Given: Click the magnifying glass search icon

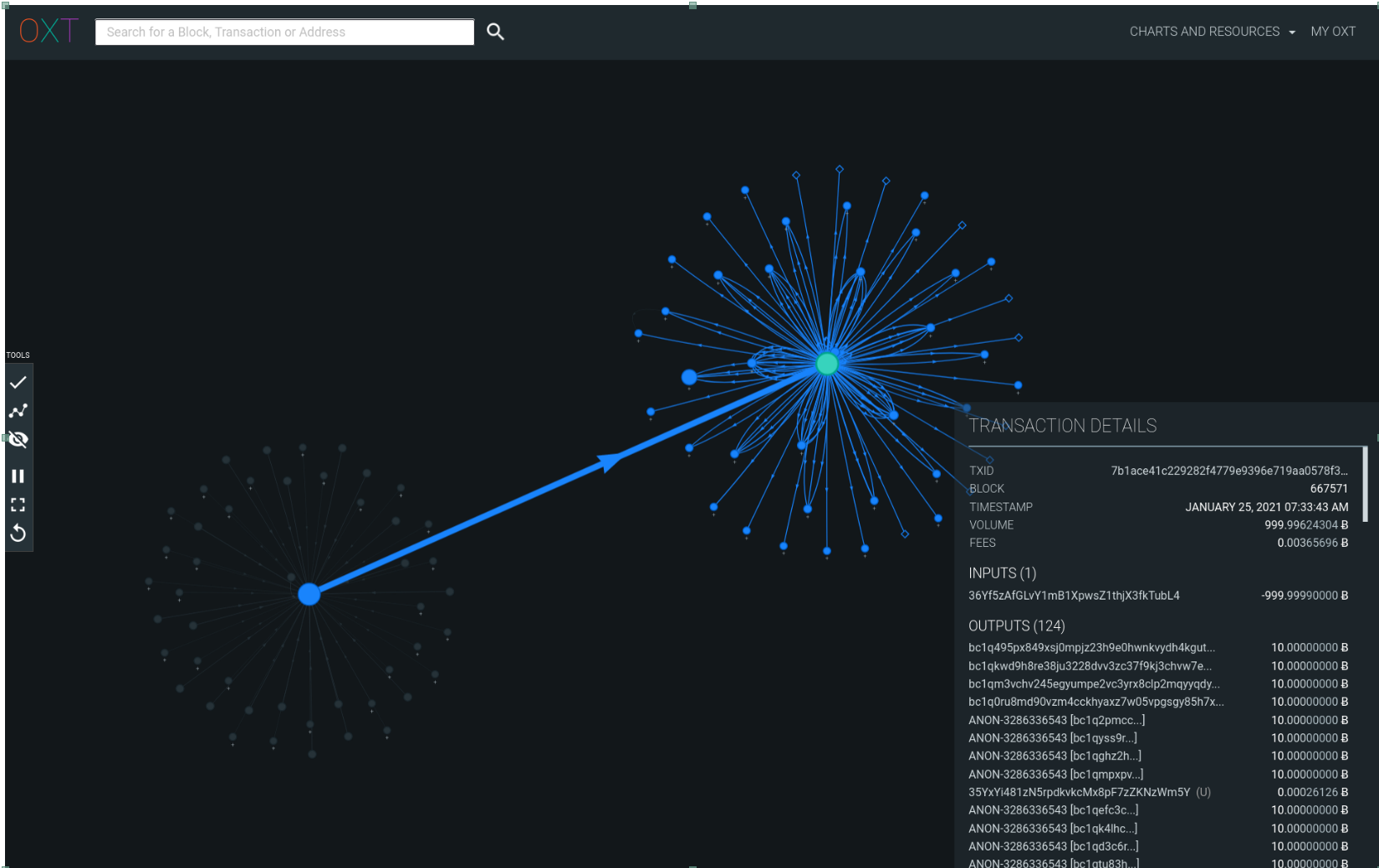Looking at the screenshot, I should click(x=495, y=32).
